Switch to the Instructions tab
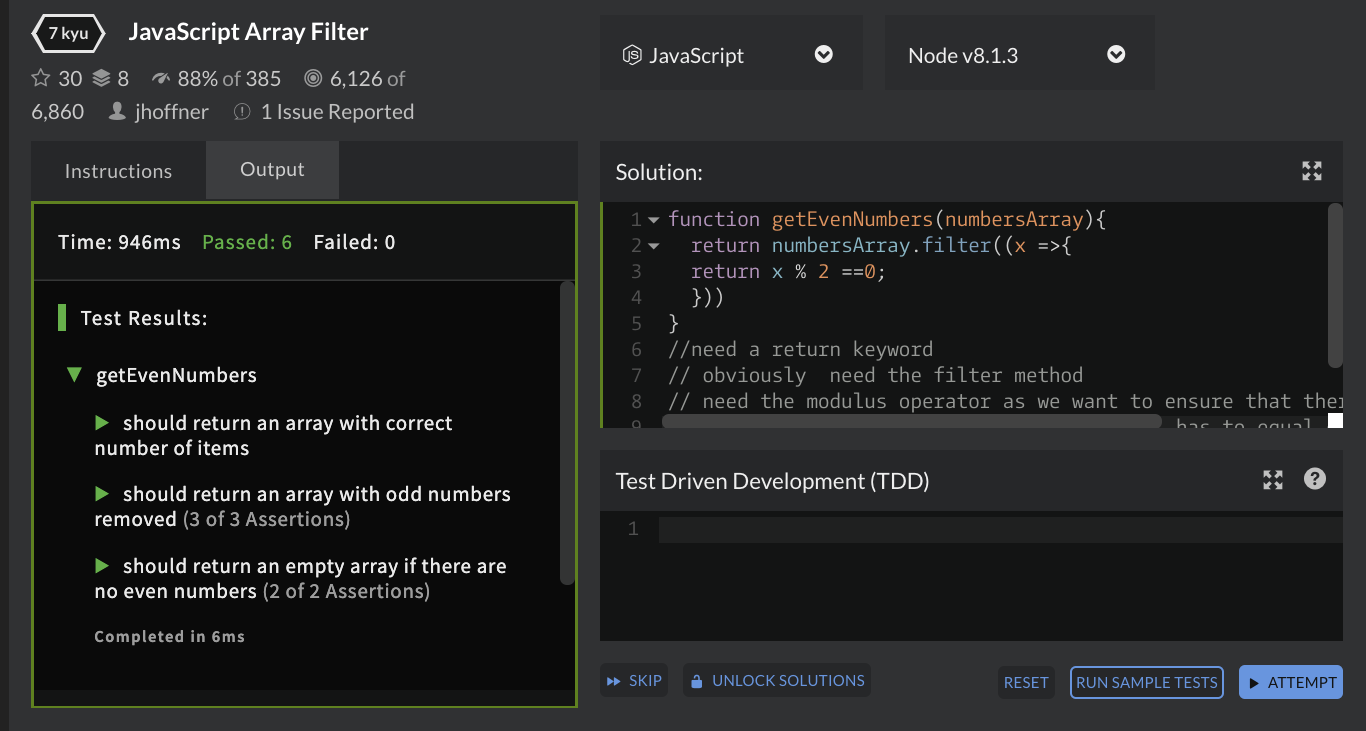Screen dimensions: 1366x731 (117, 170)
